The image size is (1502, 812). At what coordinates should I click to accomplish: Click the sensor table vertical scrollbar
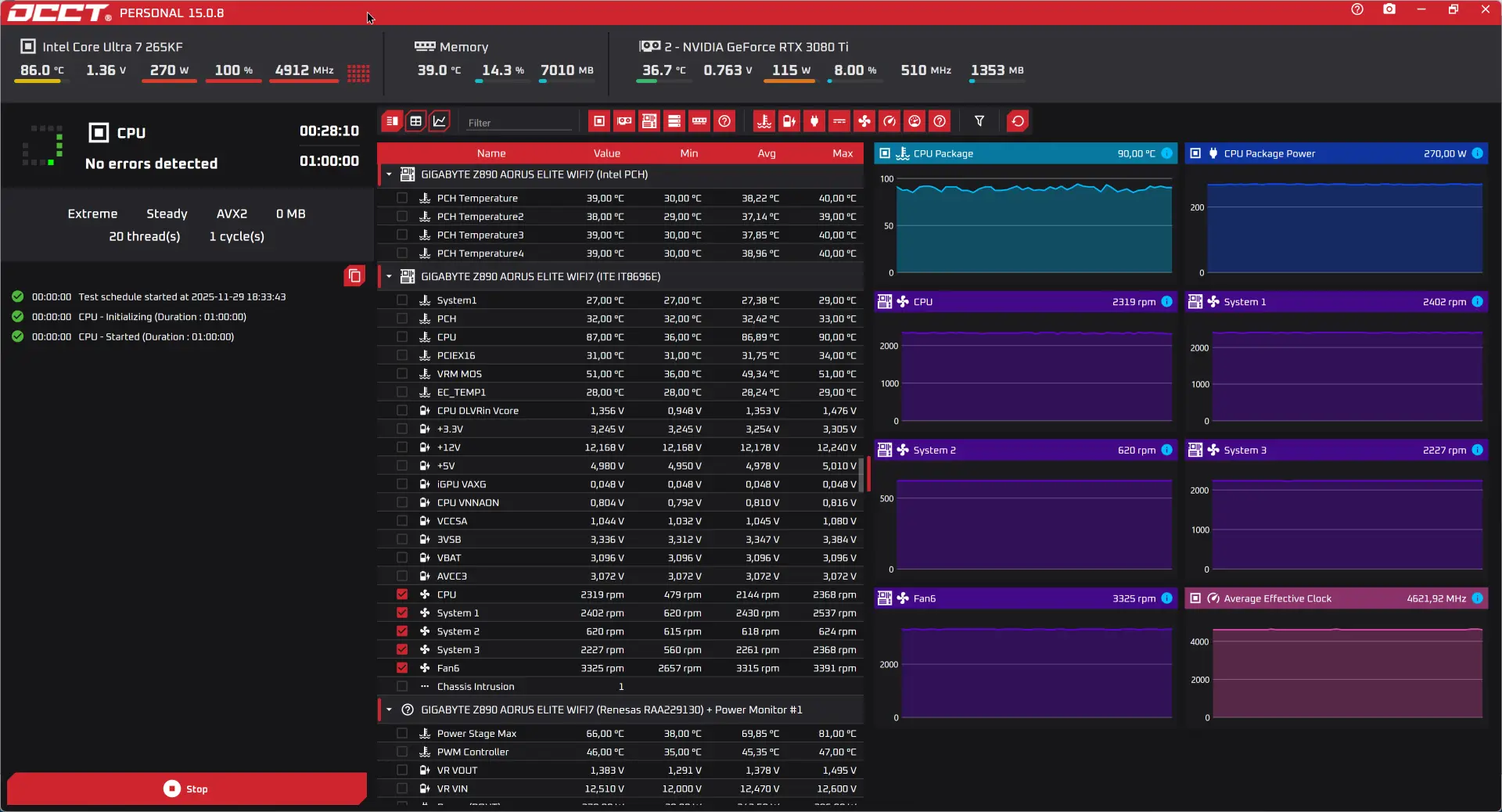pos(861,474)
